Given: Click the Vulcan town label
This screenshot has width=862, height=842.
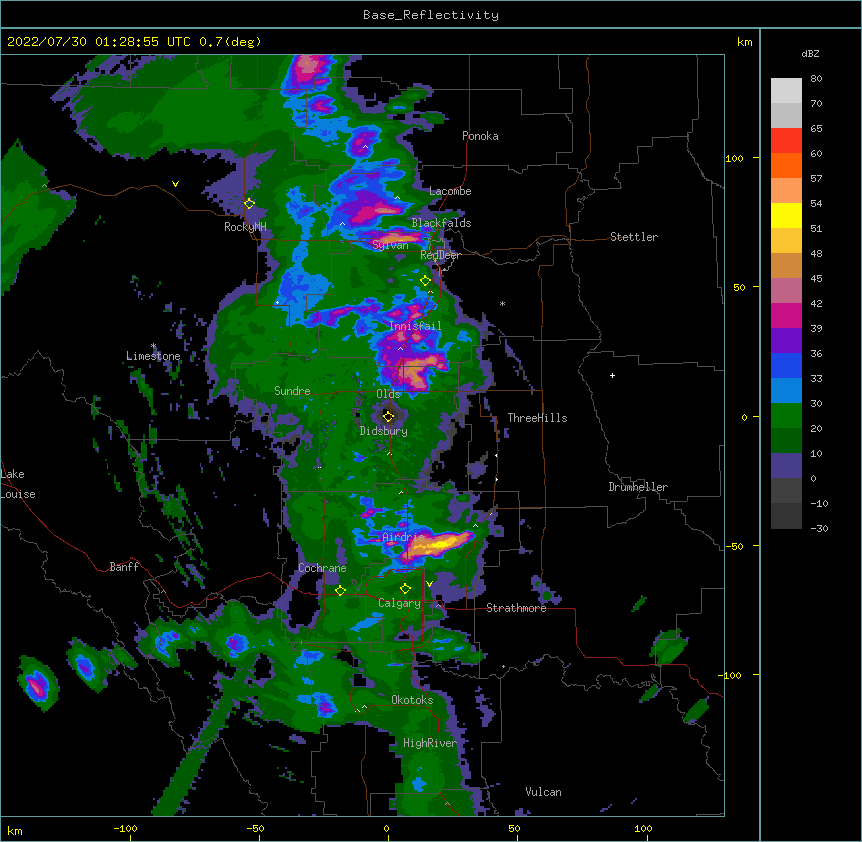Looking at the screenshot, I should click(543, 792).
